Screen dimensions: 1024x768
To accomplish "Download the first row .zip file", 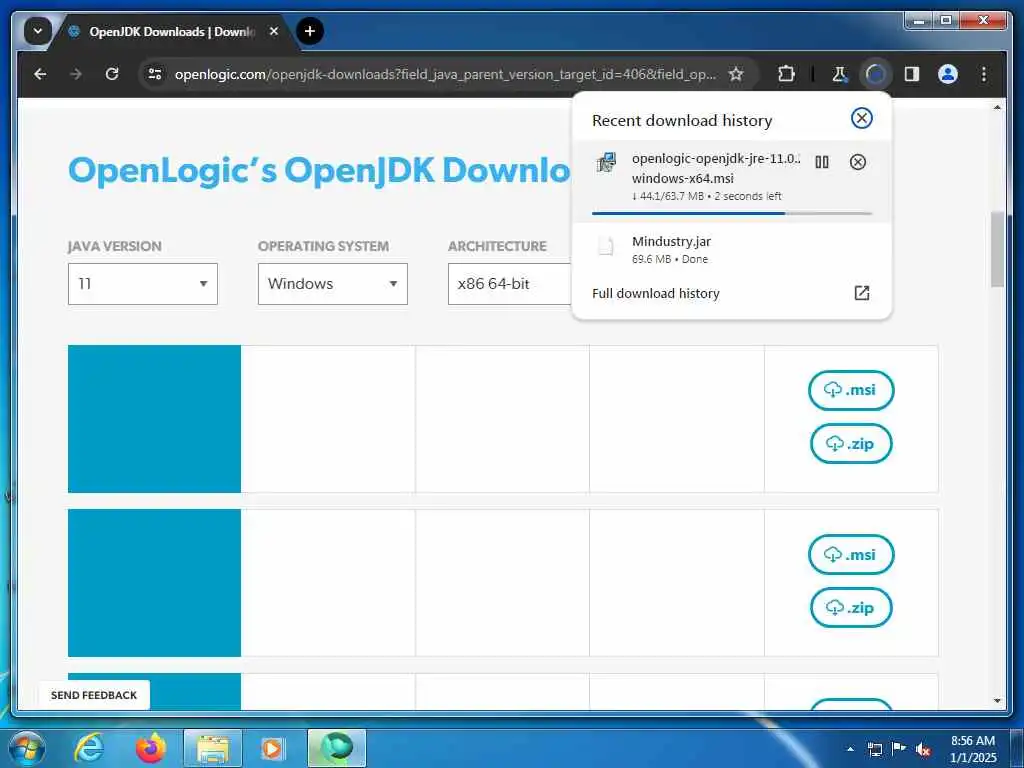I will 850,443.
